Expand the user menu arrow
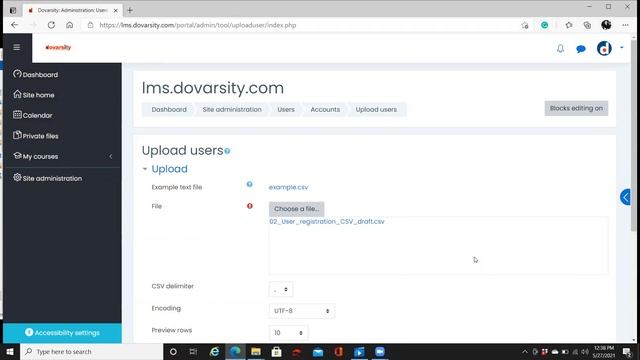640x360 pixels. pyautogui.click(x=622, y=48)
